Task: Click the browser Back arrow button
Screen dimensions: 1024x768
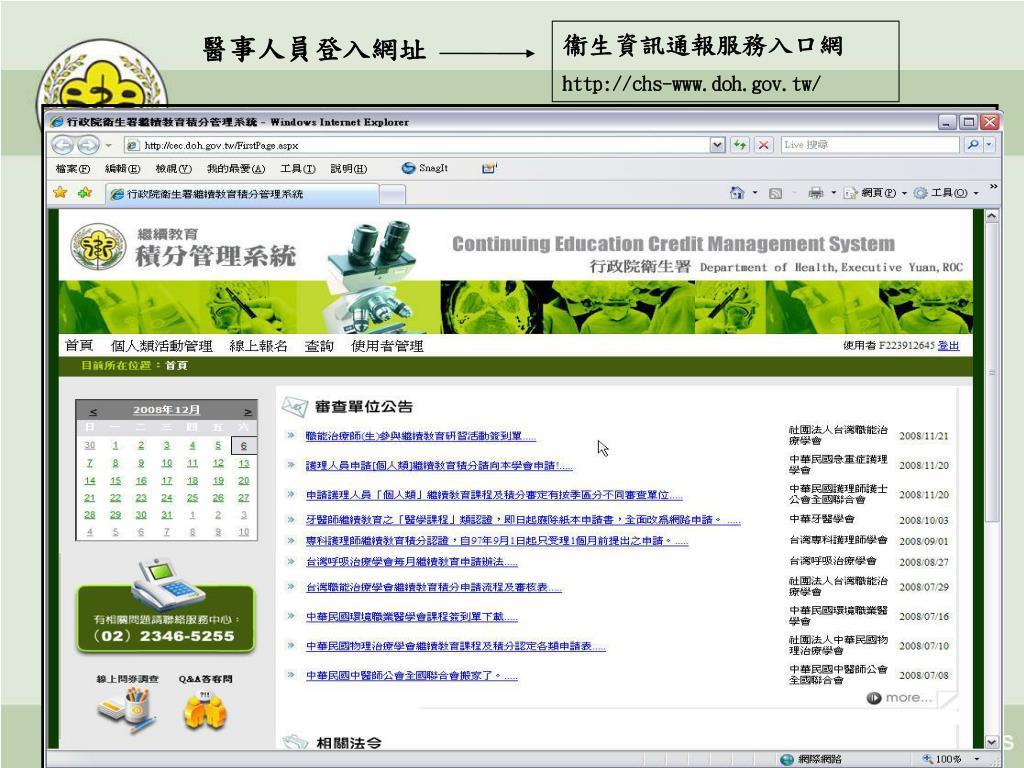Action: (63, 145)
